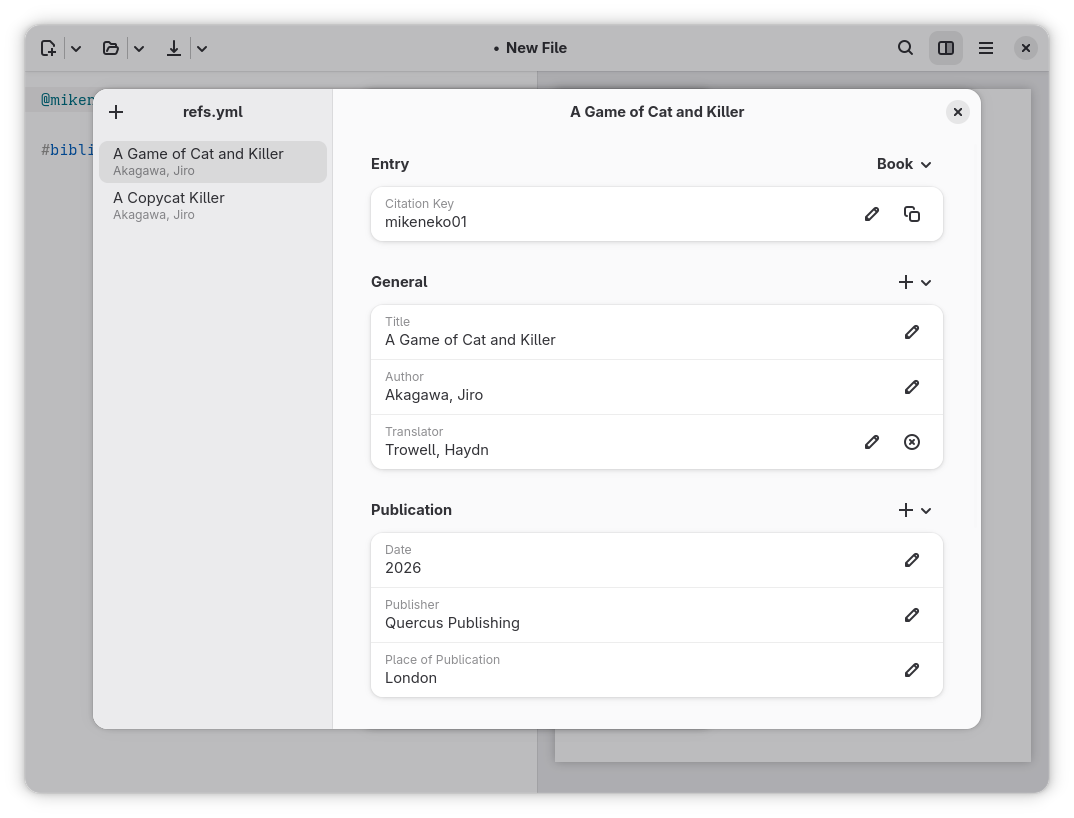Screen dimensions: 1074x818
Task: Edit the Author field
Action: (912, 387)
